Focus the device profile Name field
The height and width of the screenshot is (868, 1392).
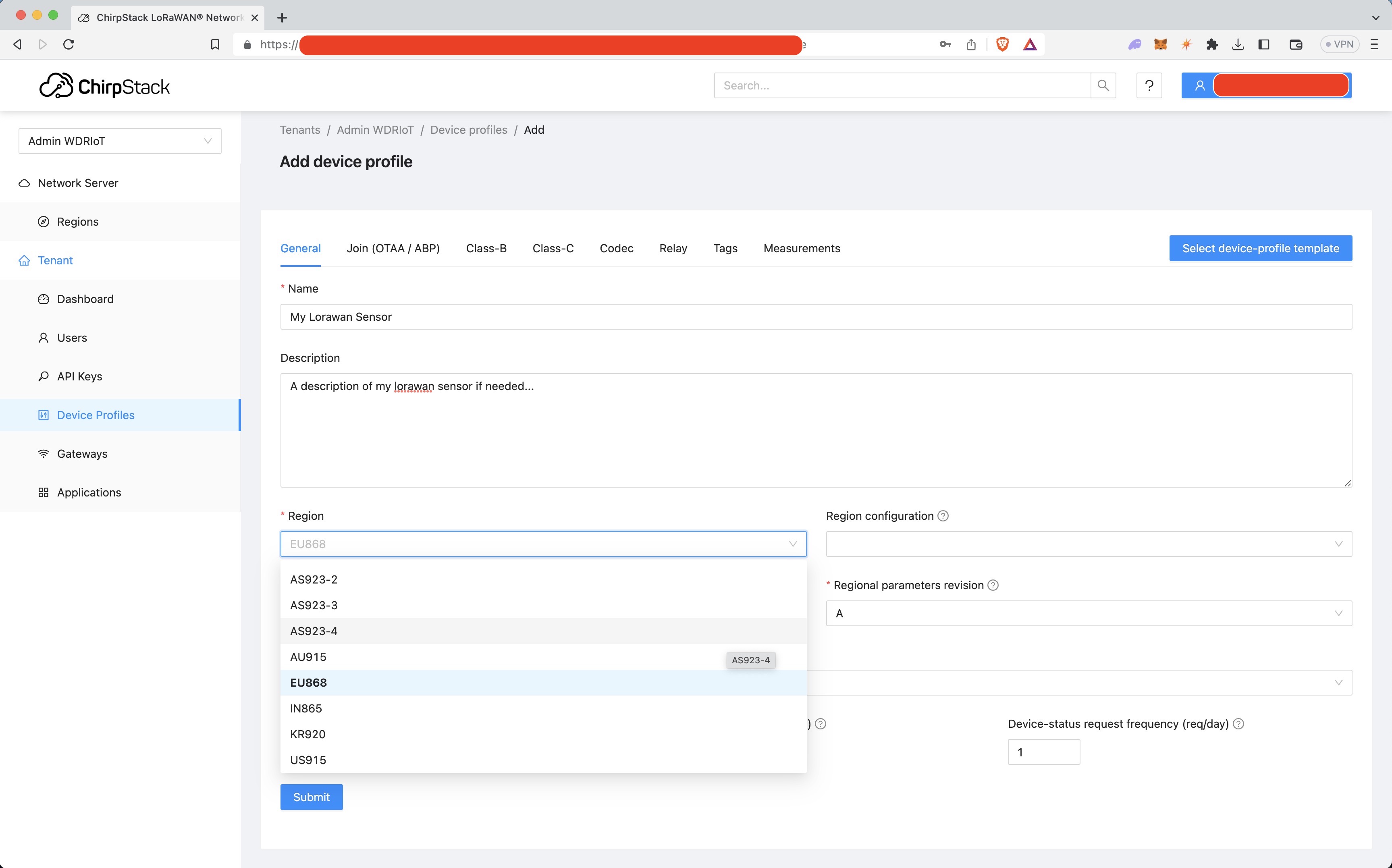point(815,317)
